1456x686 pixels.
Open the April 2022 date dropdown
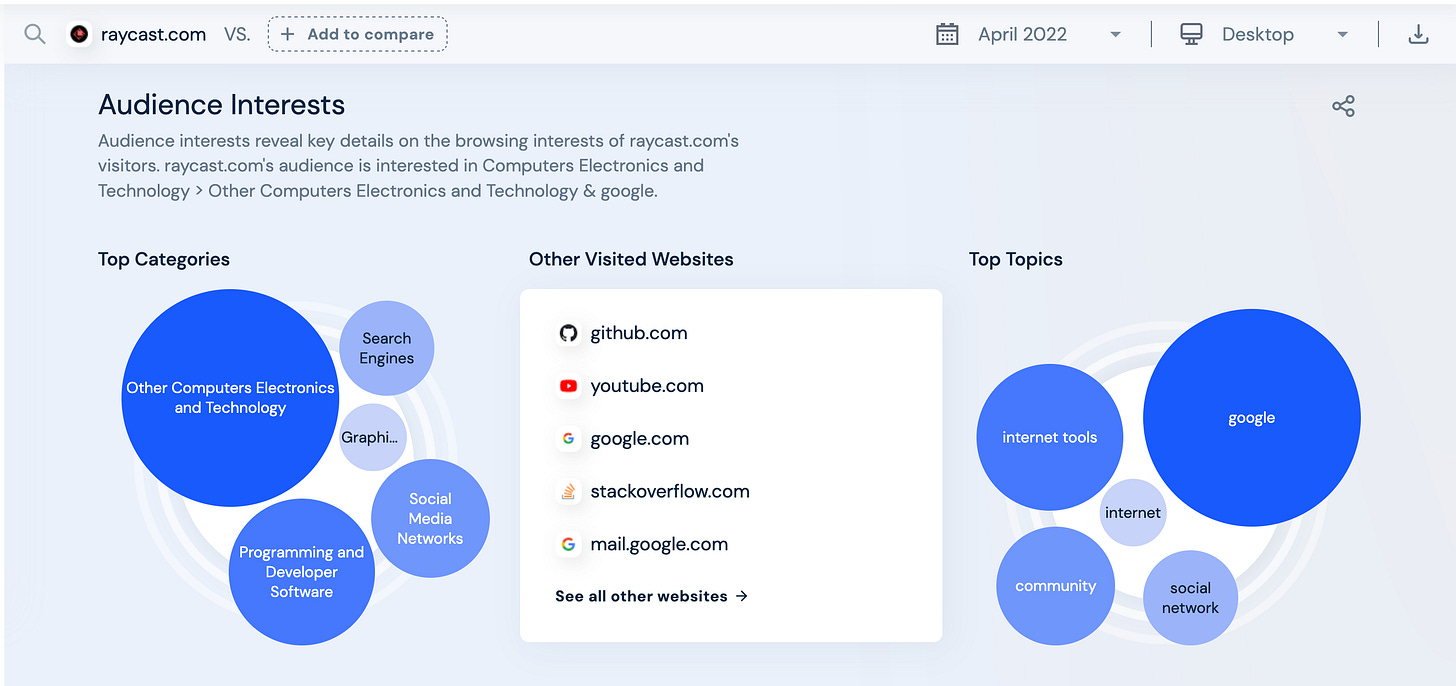point(1050,34)
